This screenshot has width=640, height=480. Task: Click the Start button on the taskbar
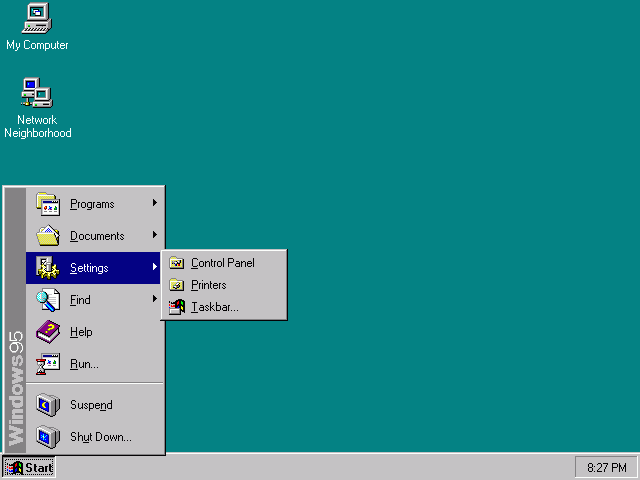(29, 468)
